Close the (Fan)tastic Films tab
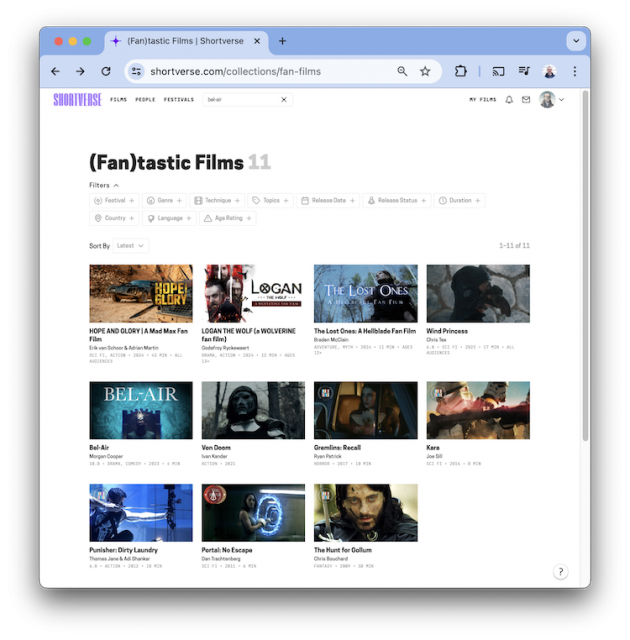Screen dimensions: 630x640 pos(257,41)
